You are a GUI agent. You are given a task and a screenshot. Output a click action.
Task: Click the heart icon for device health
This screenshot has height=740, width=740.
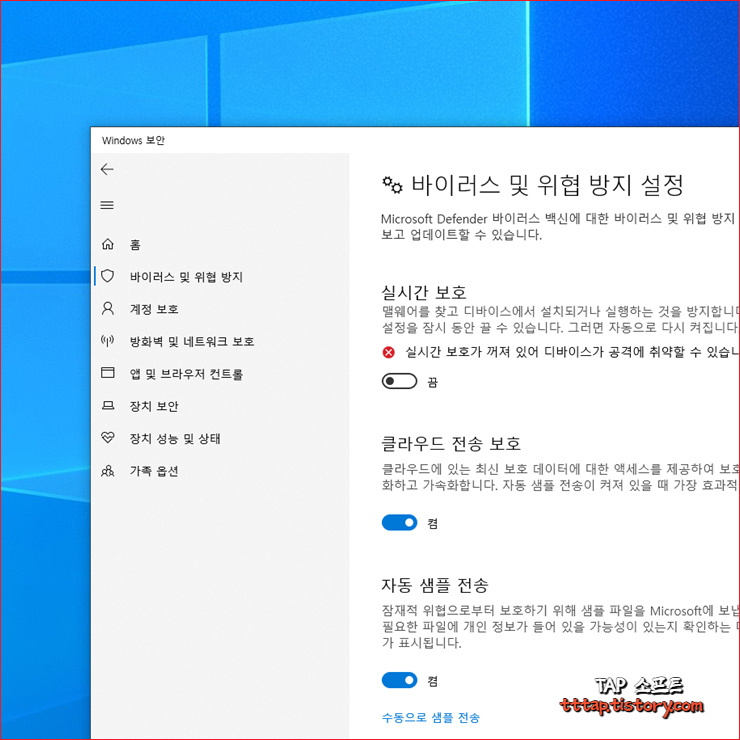tap(108, 437)
